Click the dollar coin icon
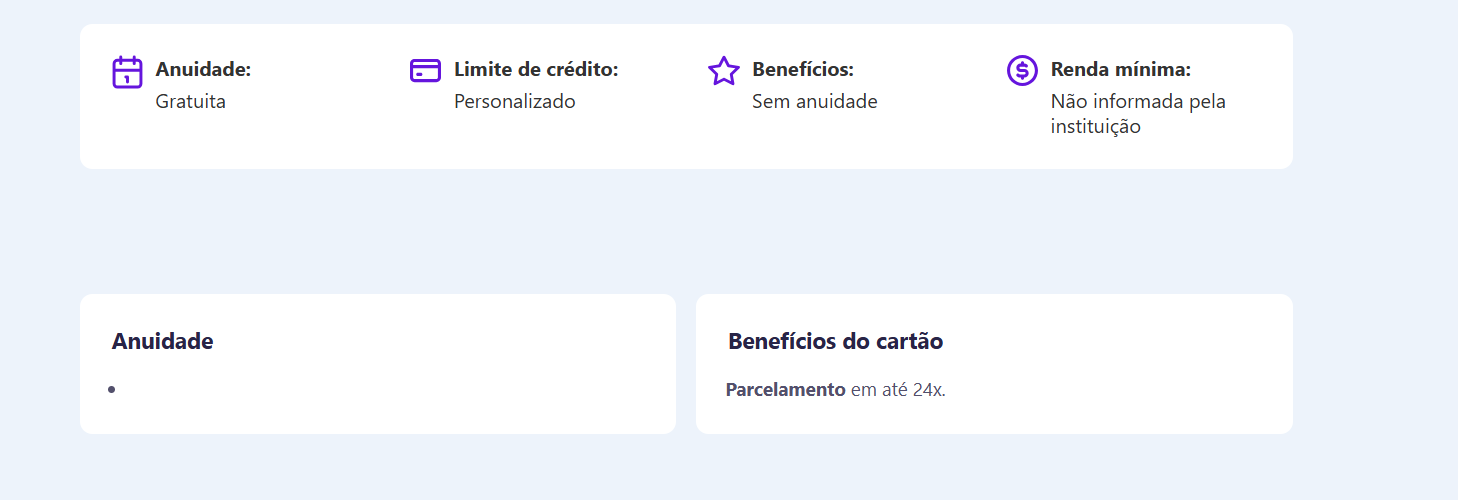This screenshot has width=1458, height=500. tap(1021, 71)
